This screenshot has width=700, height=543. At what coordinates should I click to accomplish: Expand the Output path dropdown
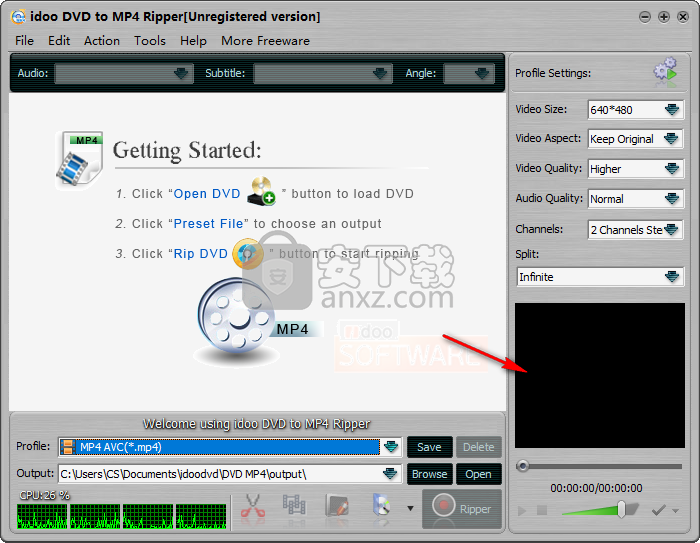[390, 474]
